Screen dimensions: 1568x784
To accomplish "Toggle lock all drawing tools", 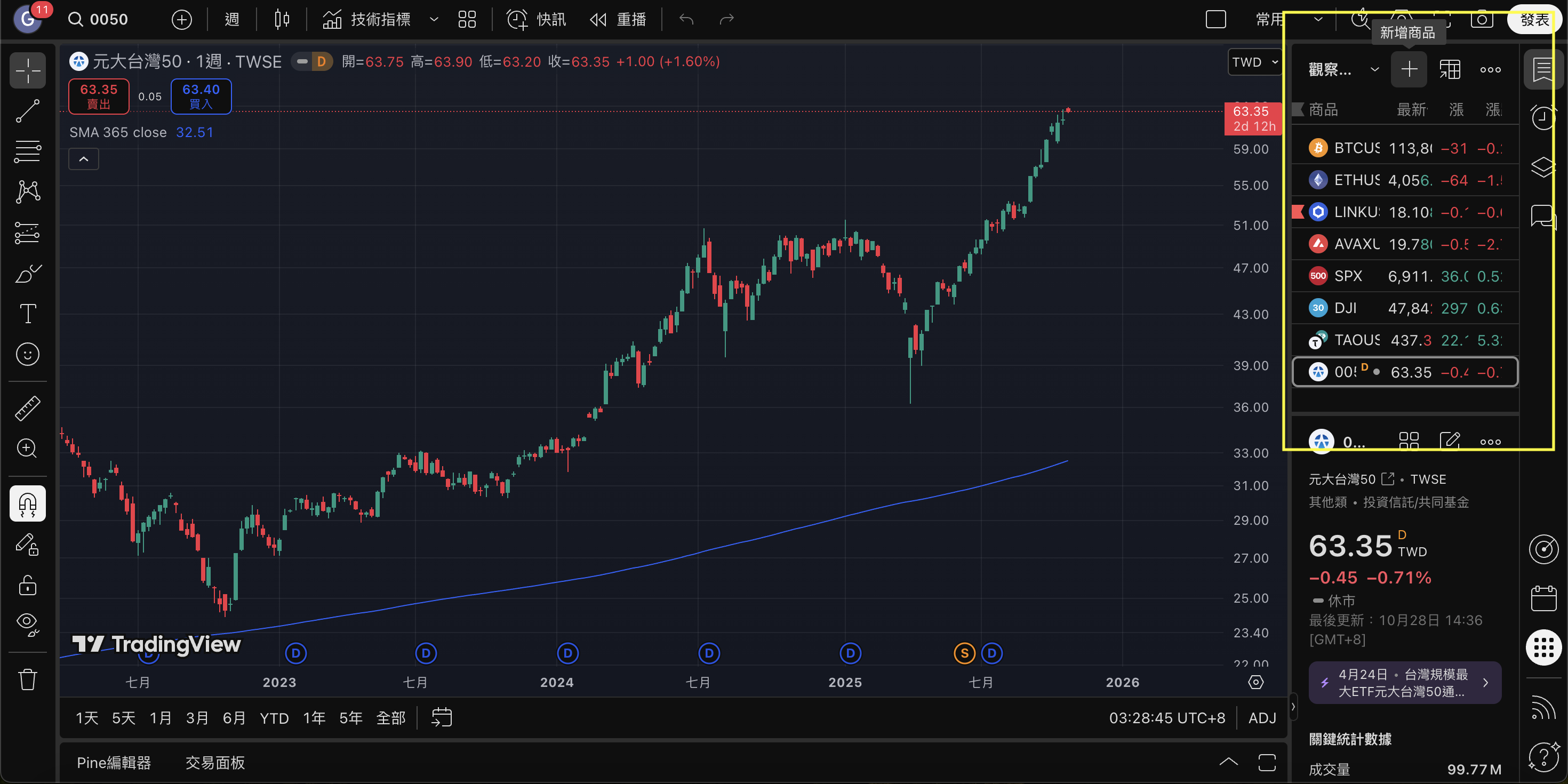I will click(27, 585).
